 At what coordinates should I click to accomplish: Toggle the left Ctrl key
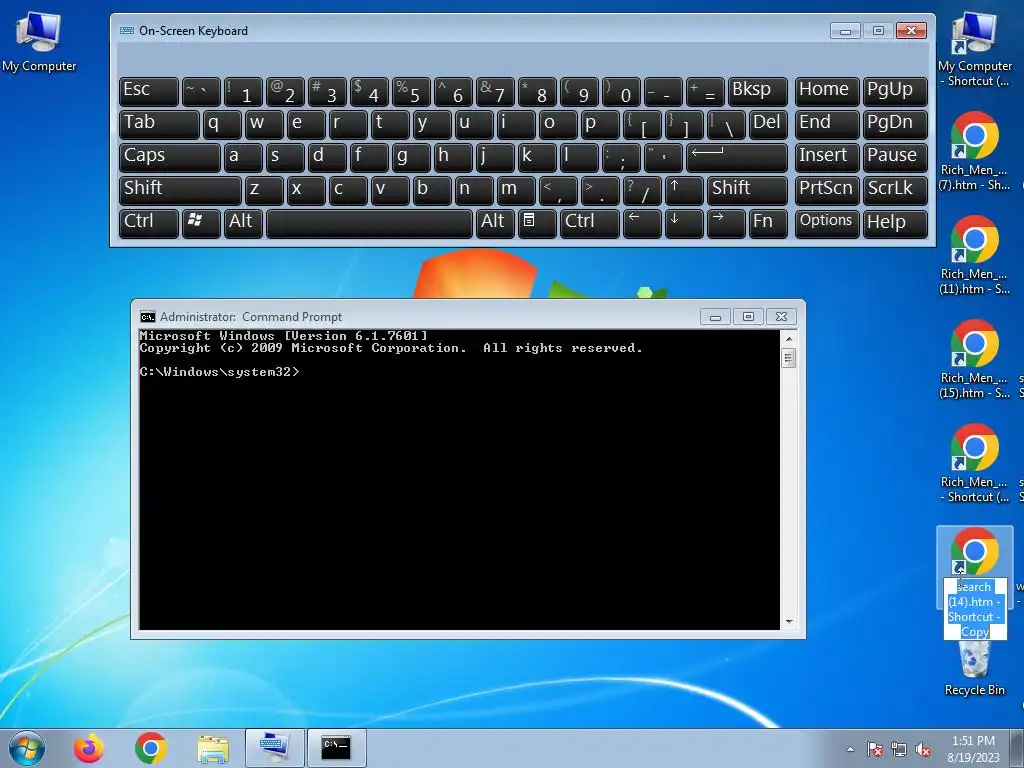[149, 223]
